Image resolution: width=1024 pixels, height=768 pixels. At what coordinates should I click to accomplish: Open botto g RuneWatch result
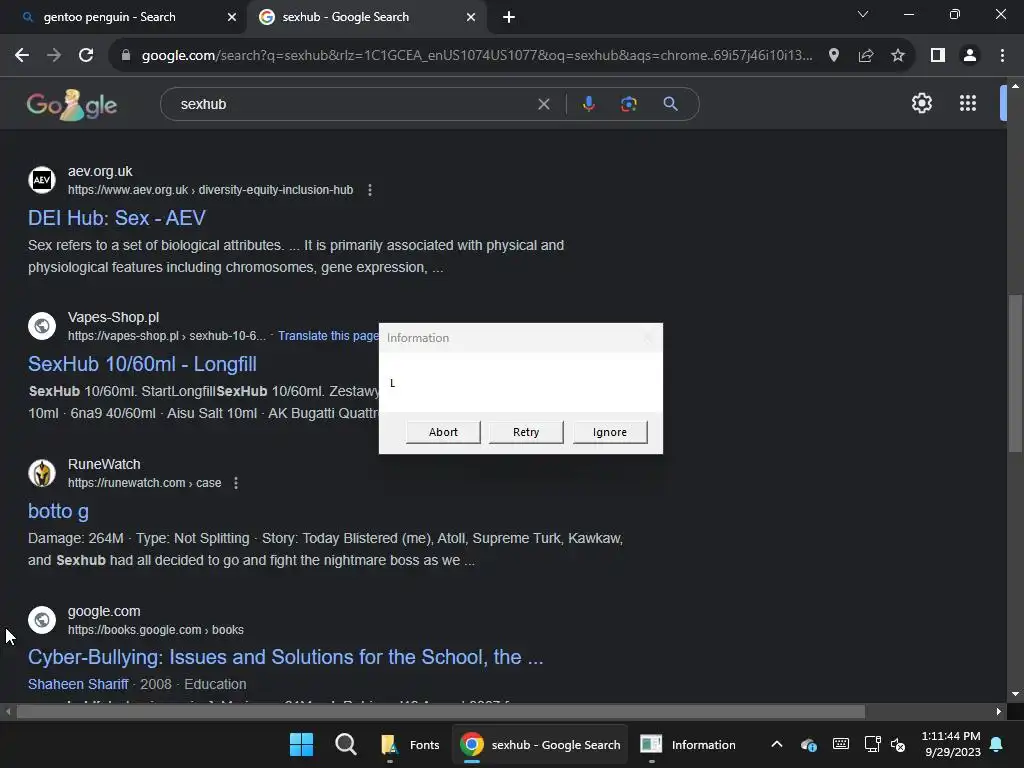[x=58, y=511]
